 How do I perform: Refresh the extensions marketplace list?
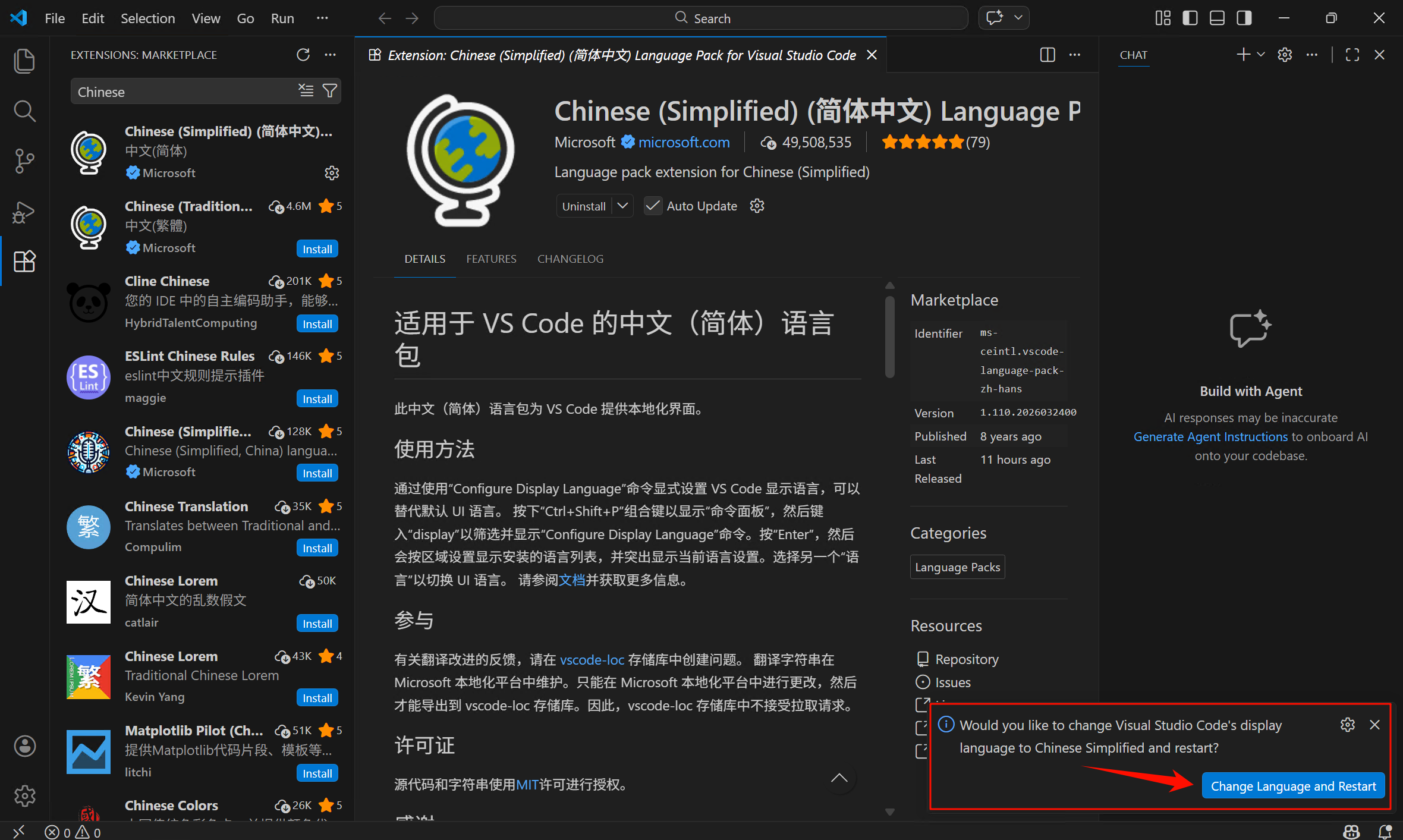pyautogui.click(x=303, y=55)
